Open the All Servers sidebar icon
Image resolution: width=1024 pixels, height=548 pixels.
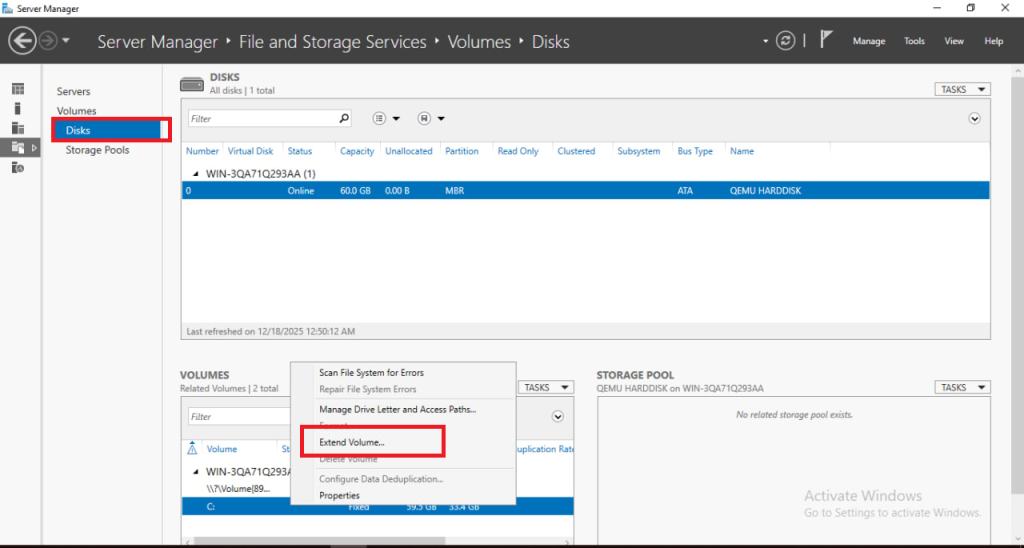[18, 128]
